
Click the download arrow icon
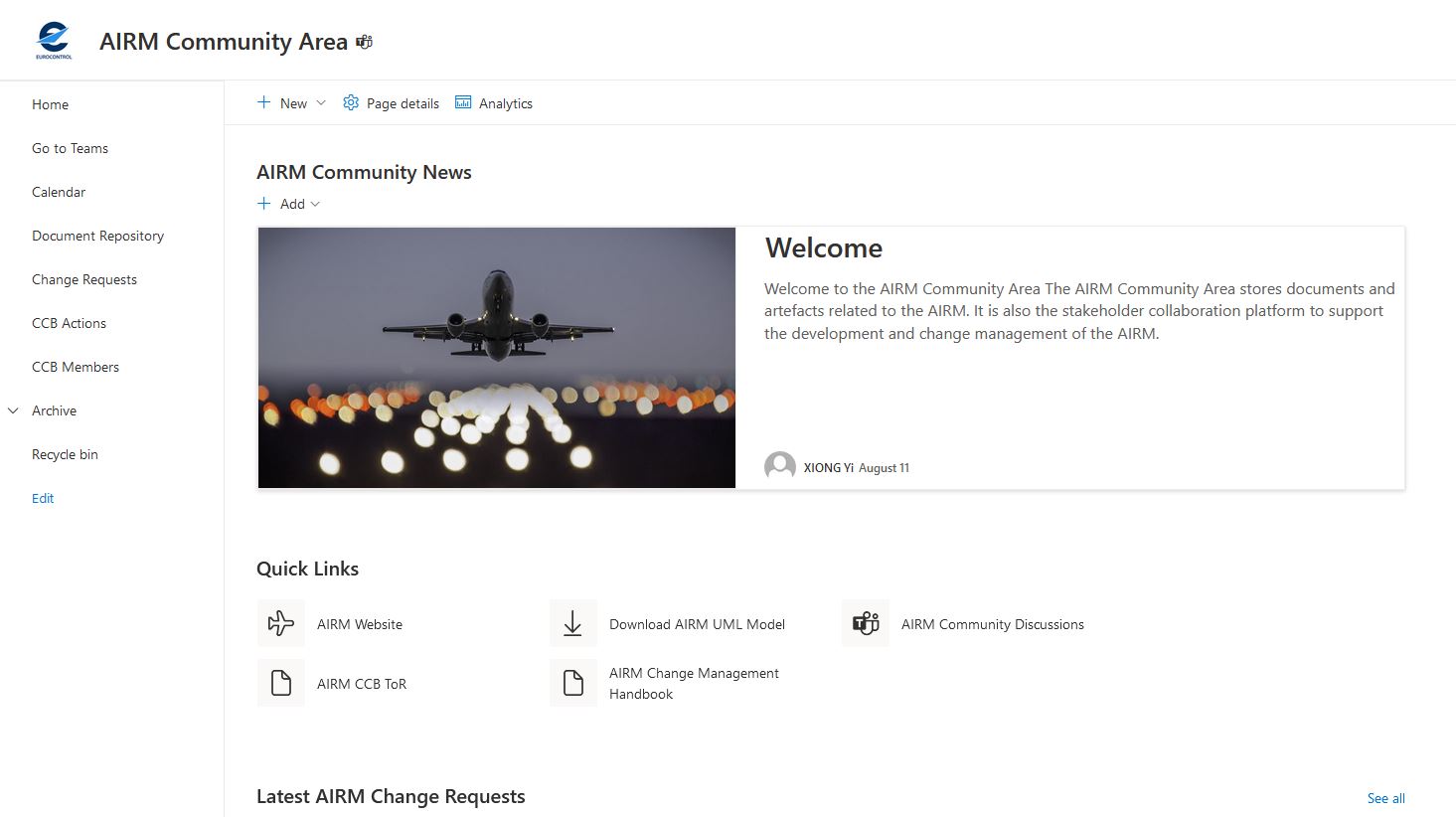573,623
